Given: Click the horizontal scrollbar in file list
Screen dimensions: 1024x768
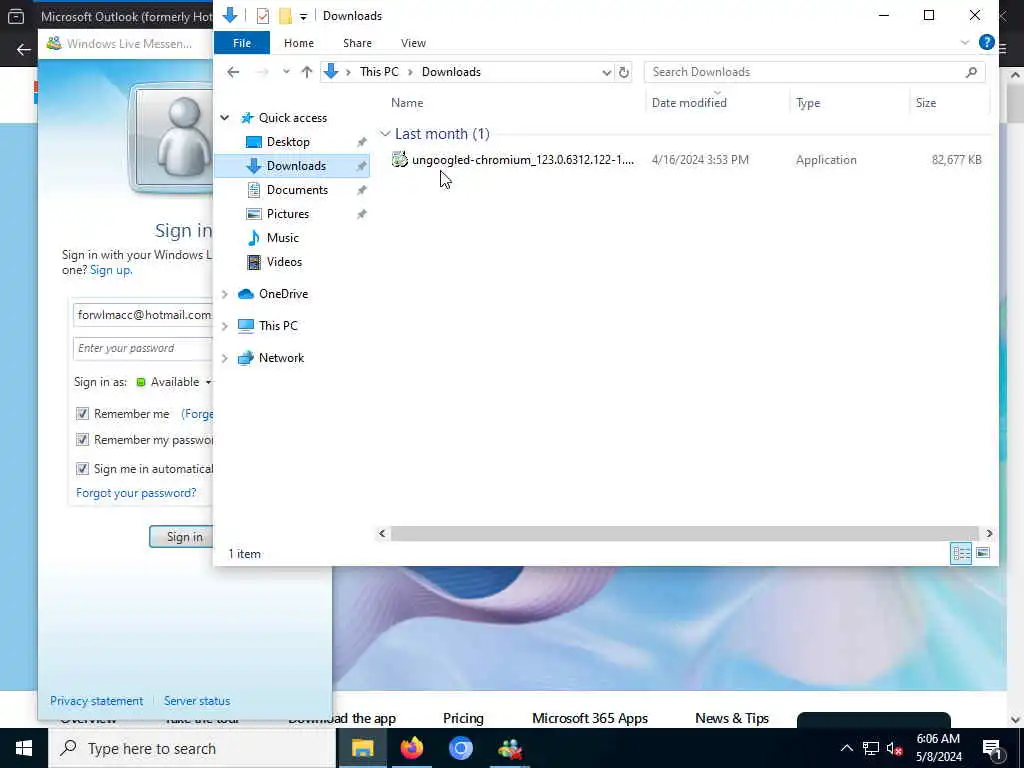Looking at the screenshot, I should coord(684,534).
